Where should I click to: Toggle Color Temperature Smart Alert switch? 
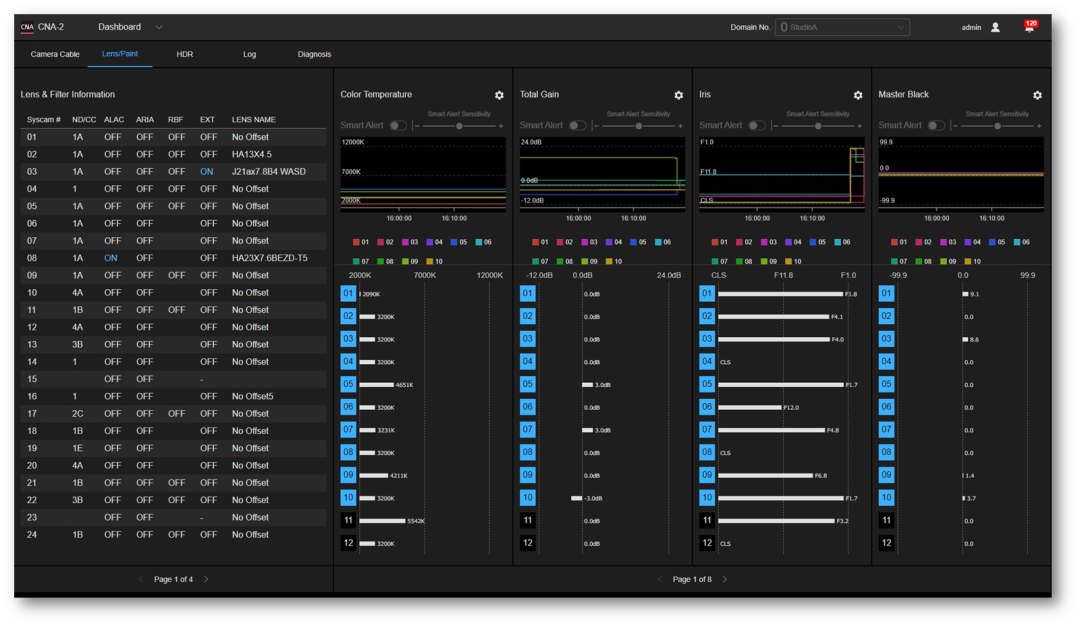pos(398,125)
